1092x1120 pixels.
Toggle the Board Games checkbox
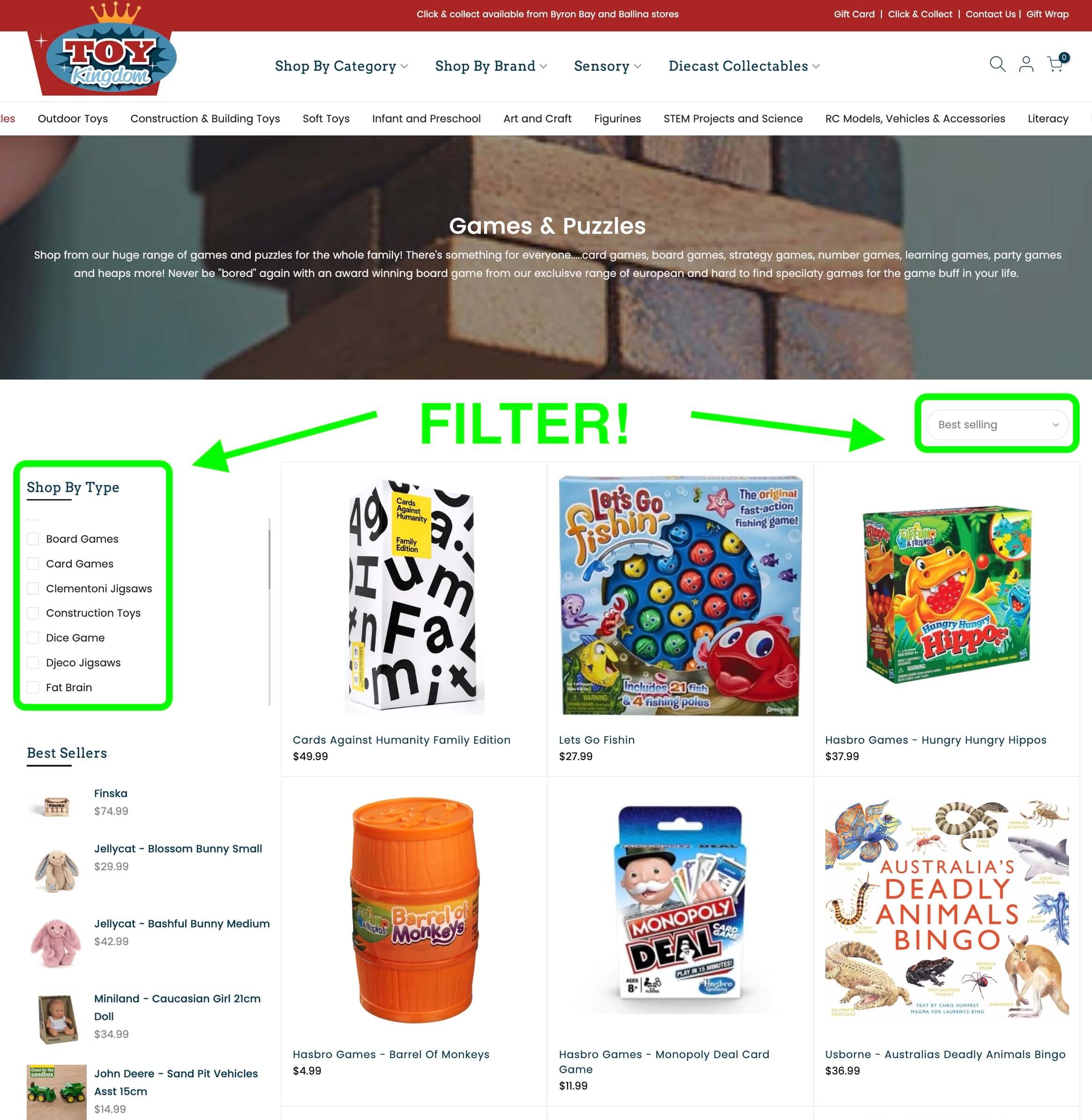[x=32, y=538]
